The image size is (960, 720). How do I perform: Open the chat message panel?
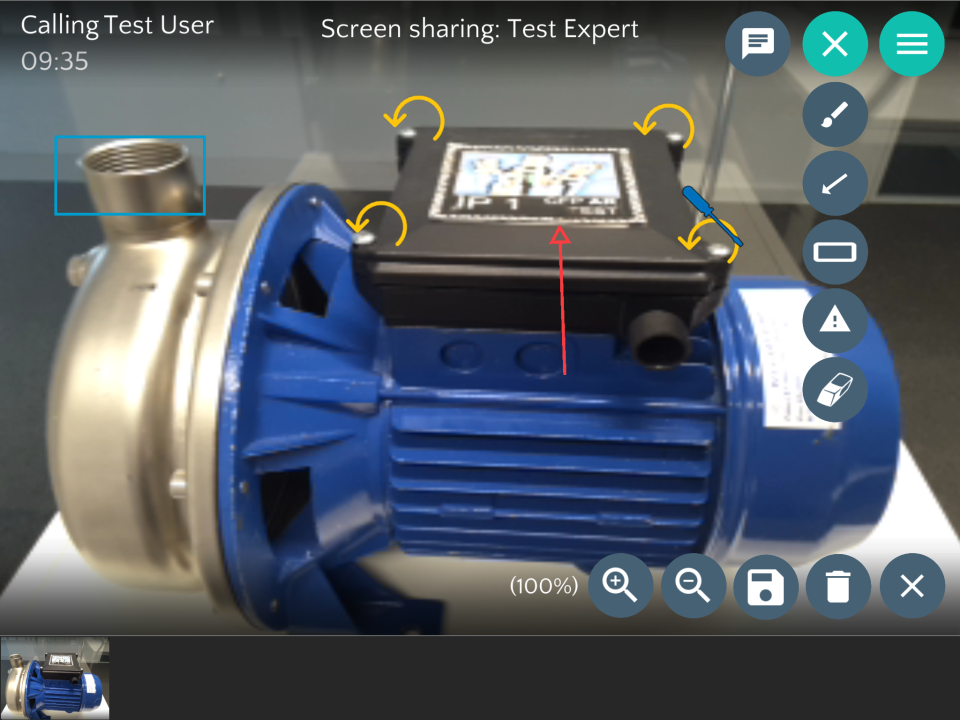(757, 43)
